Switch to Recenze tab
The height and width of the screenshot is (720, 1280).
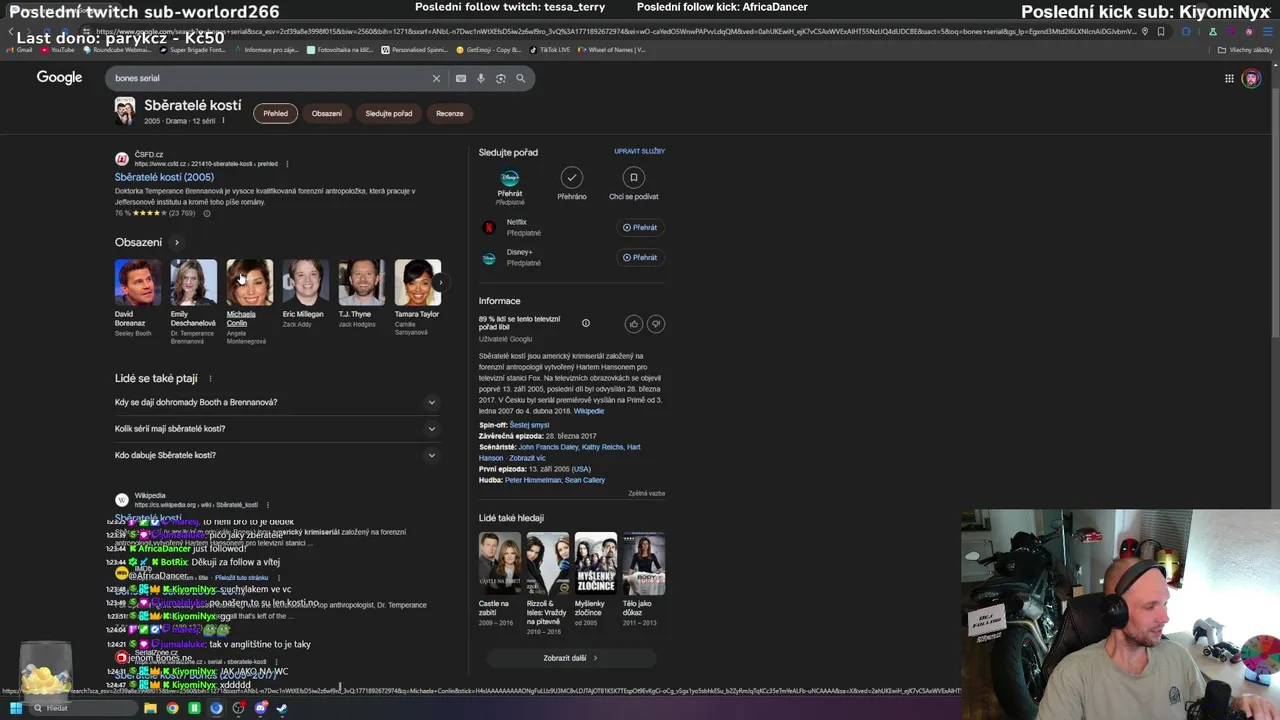[450, 113]
